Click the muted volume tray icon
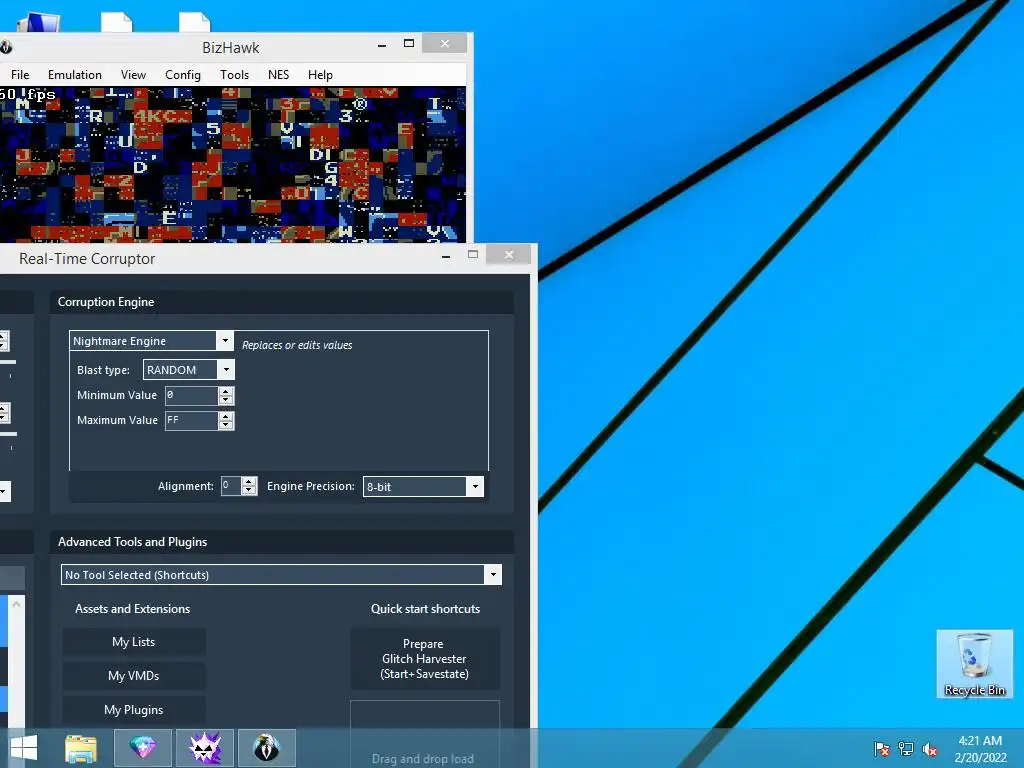Viewport: 1024px width, 768px height. click(930, 748)
